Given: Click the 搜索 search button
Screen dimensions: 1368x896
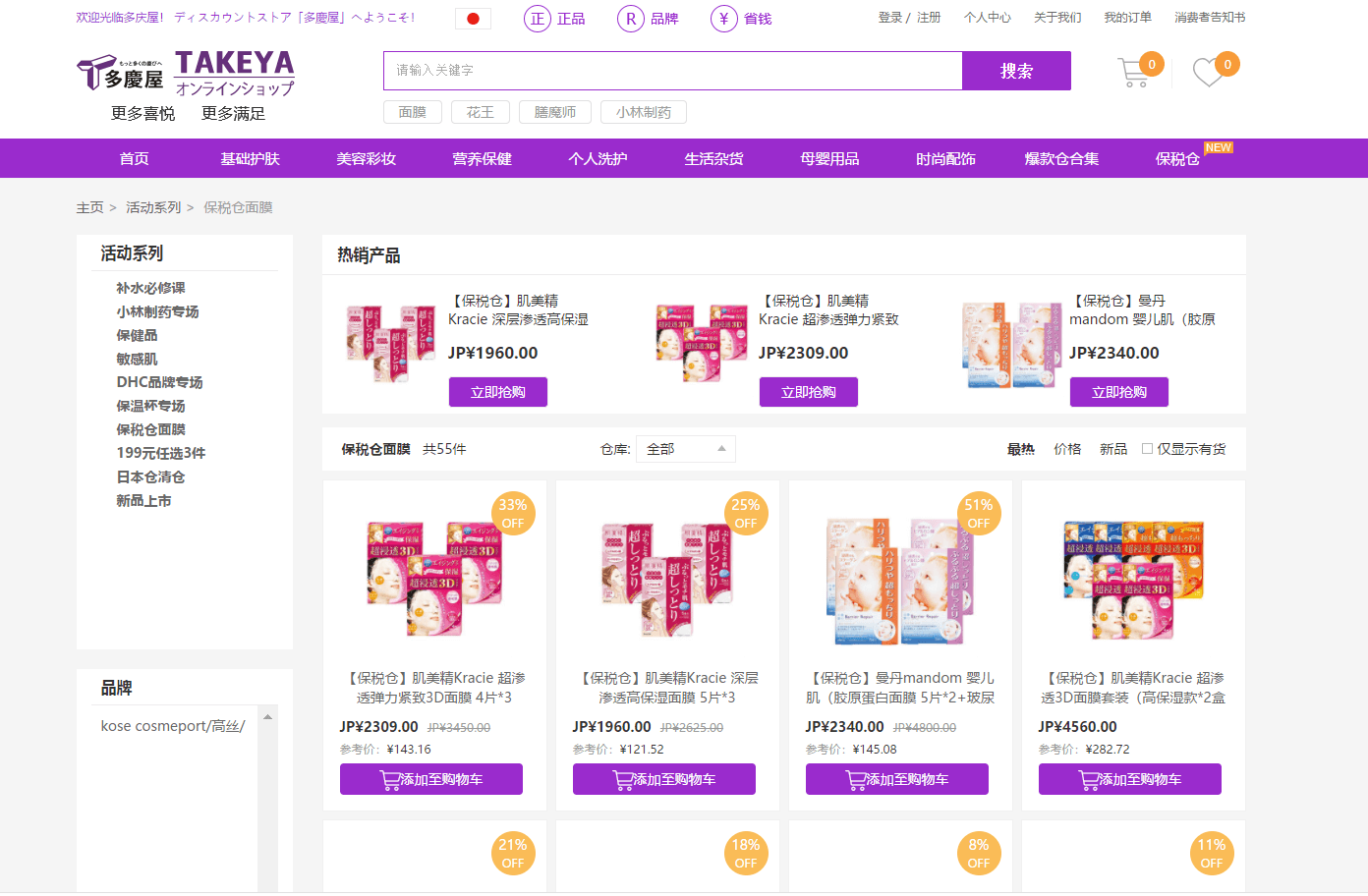Looking at the screenshot, I should tap(1016, 71).
